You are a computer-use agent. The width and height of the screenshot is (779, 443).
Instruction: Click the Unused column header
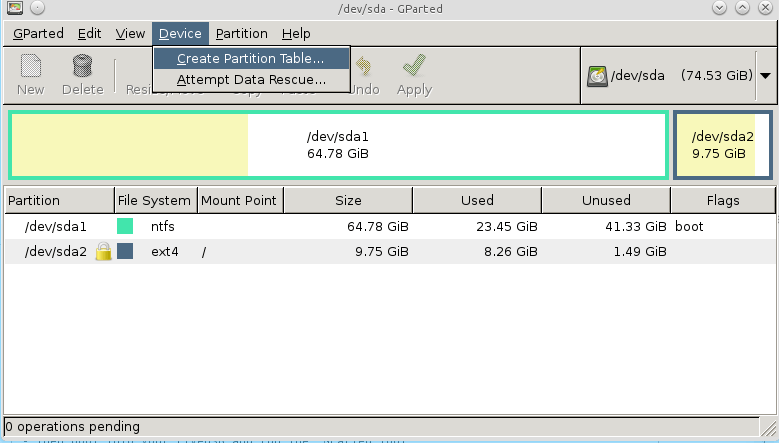(x=606, y=200)
